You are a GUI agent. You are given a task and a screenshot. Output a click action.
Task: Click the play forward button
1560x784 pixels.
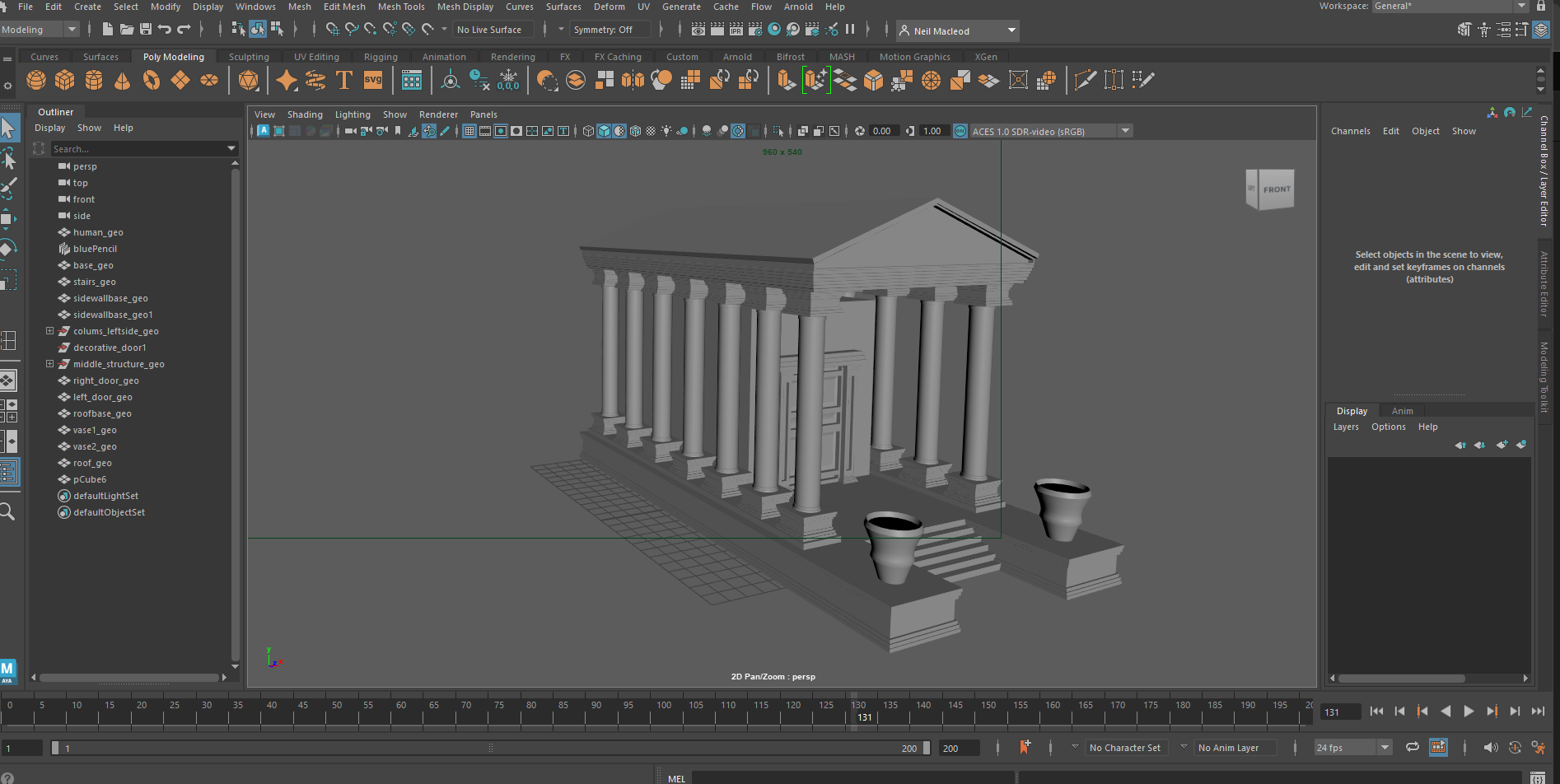(1469, 712)
